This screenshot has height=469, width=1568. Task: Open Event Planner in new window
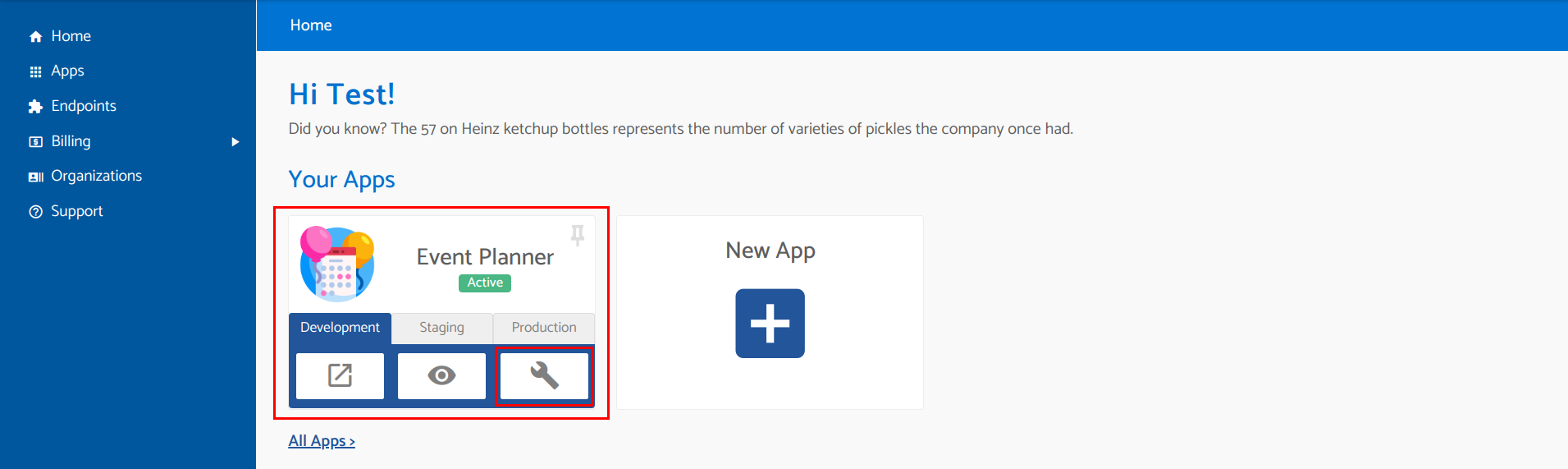click(340, 376)
